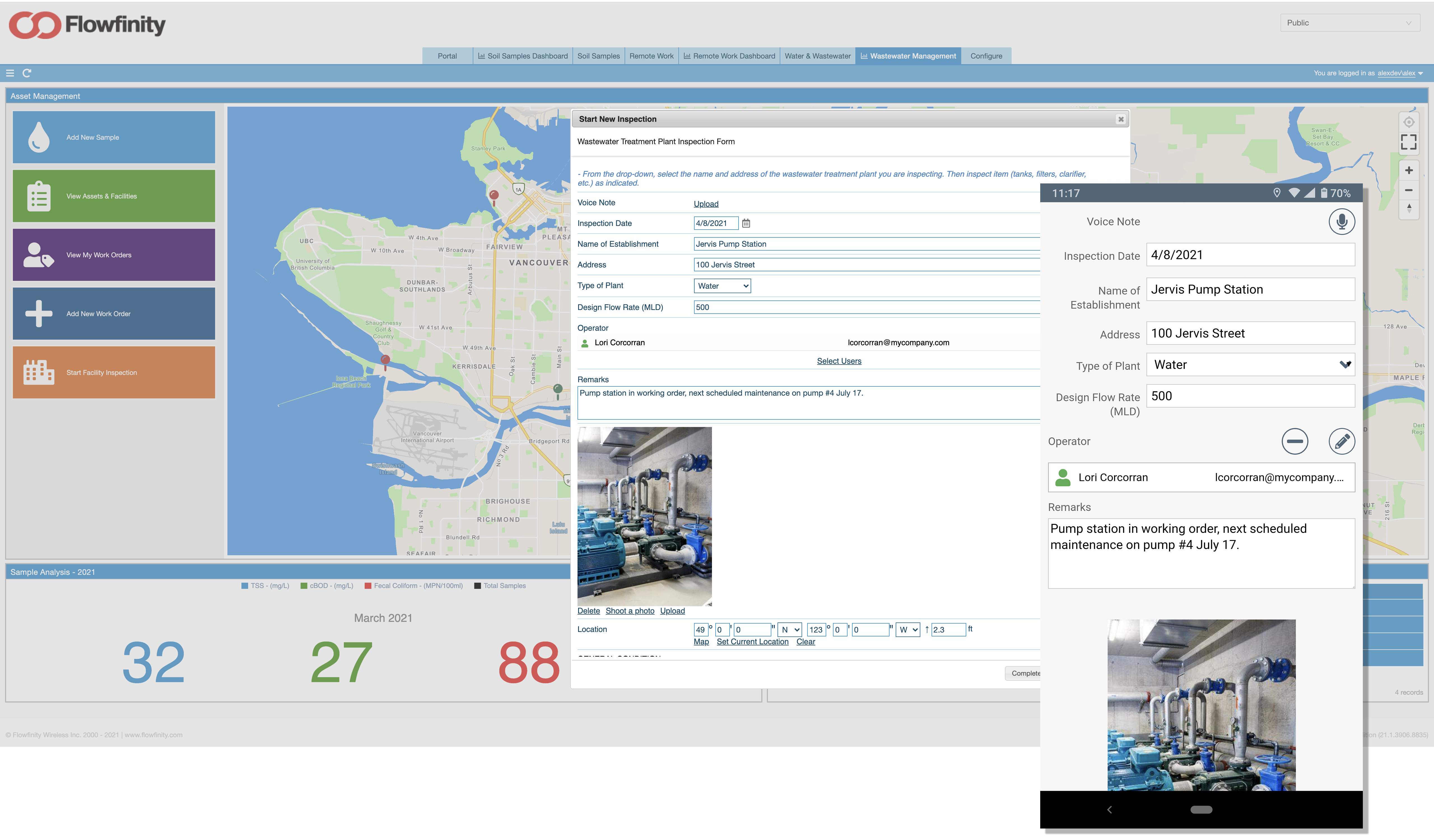Image resolution: width=1434 pixels, height=840 pixels.
Task: Click the hamburger menu icon
Action: 10,73
